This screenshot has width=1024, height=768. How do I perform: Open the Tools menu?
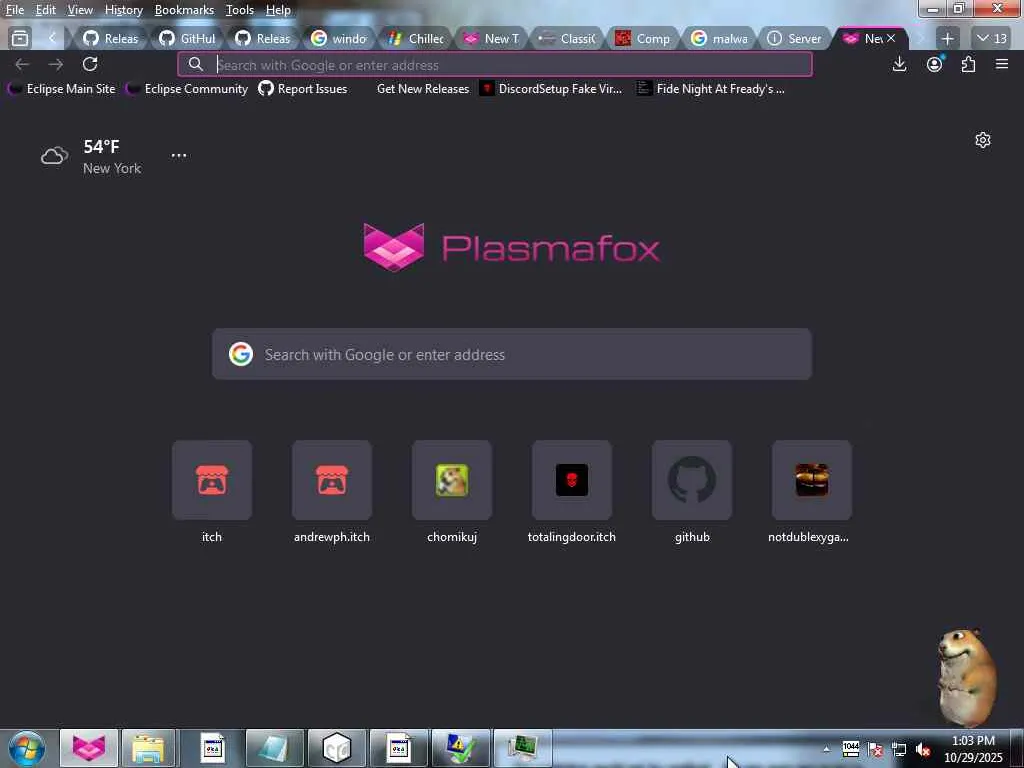pyautogui.click(x=240, y=10)
